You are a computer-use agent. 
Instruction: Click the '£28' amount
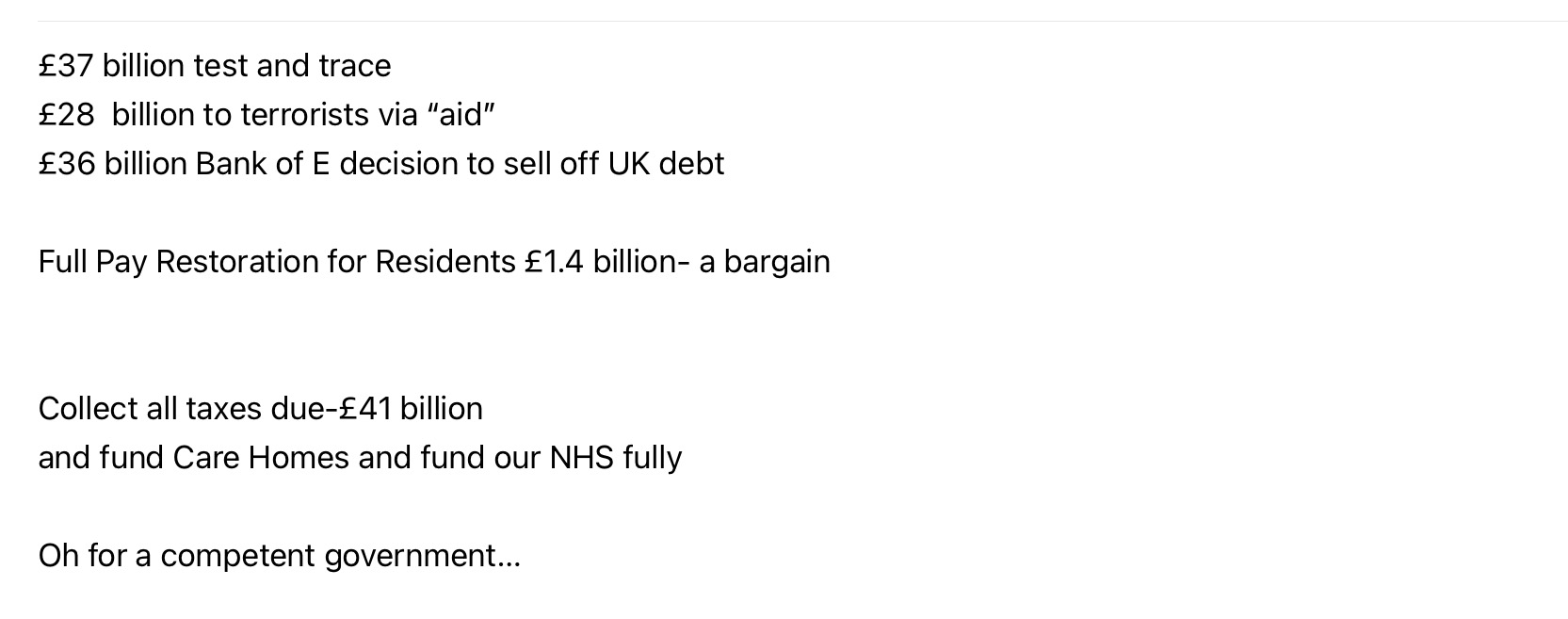pyautogui.click(x=67, y=115)
